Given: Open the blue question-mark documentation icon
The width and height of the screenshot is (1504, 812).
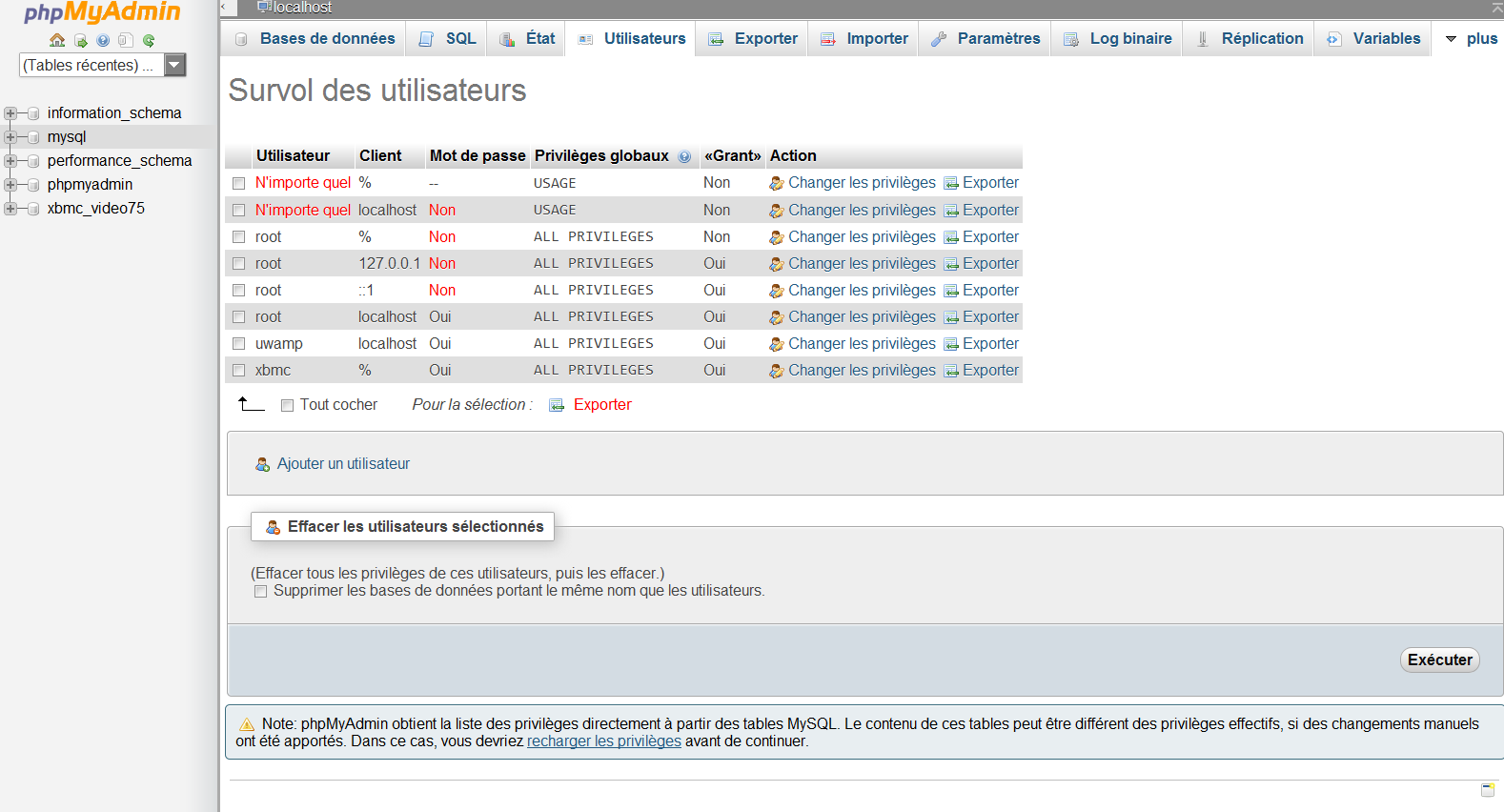Looking at the screenshot, I should coord(103,40).
